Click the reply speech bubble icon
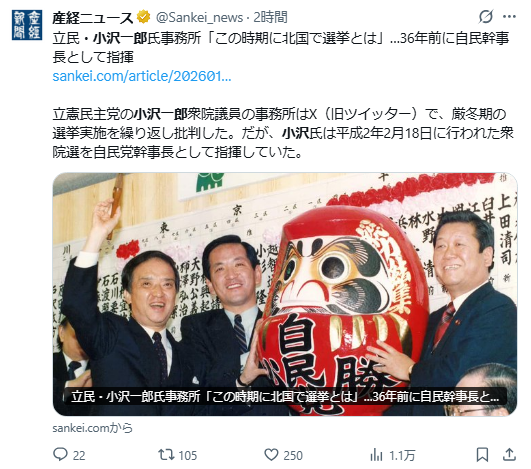531x469 pixels. [x=60, y=454]
